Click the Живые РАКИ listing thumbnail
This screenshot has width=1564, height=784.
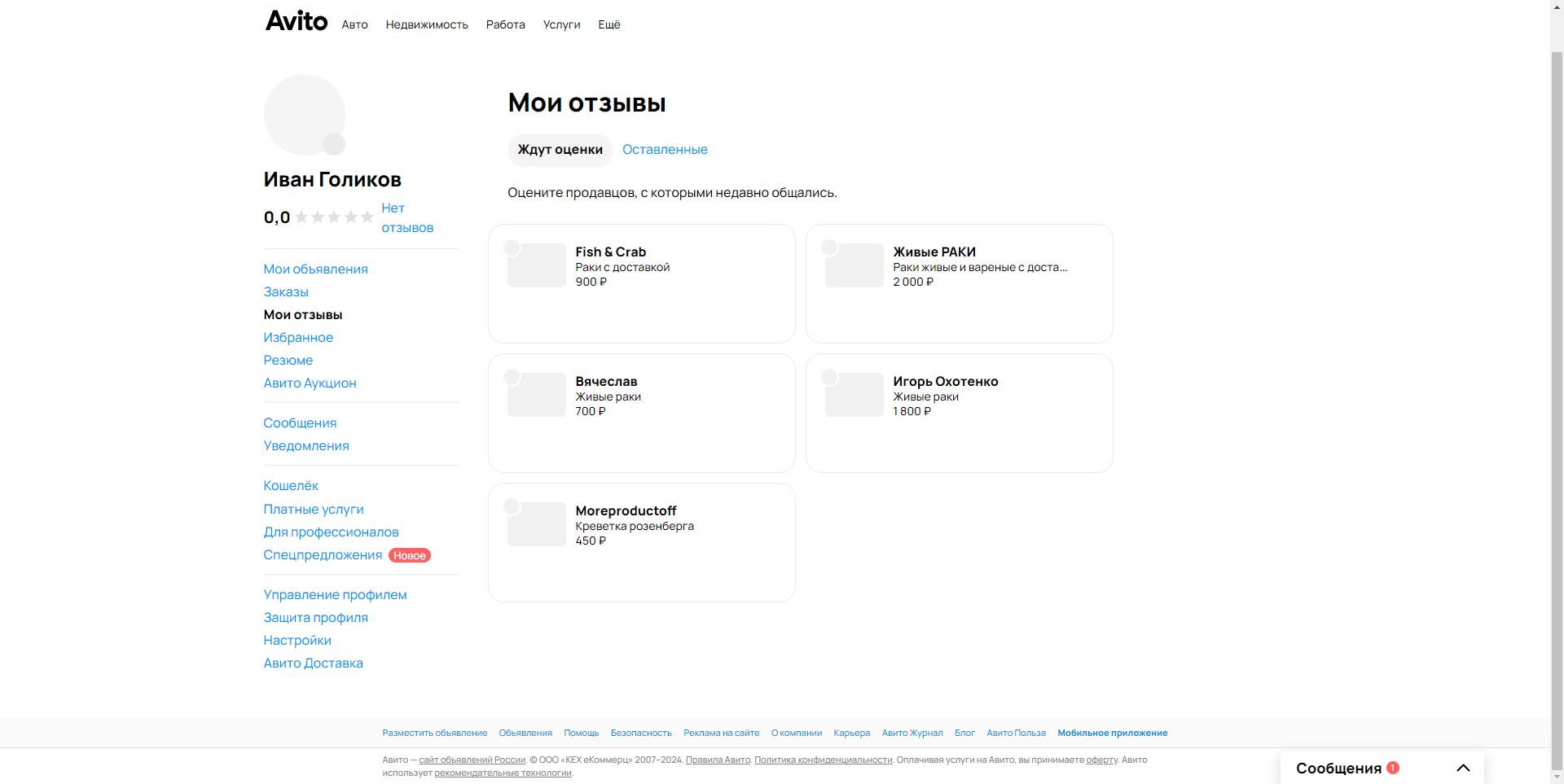854,265
